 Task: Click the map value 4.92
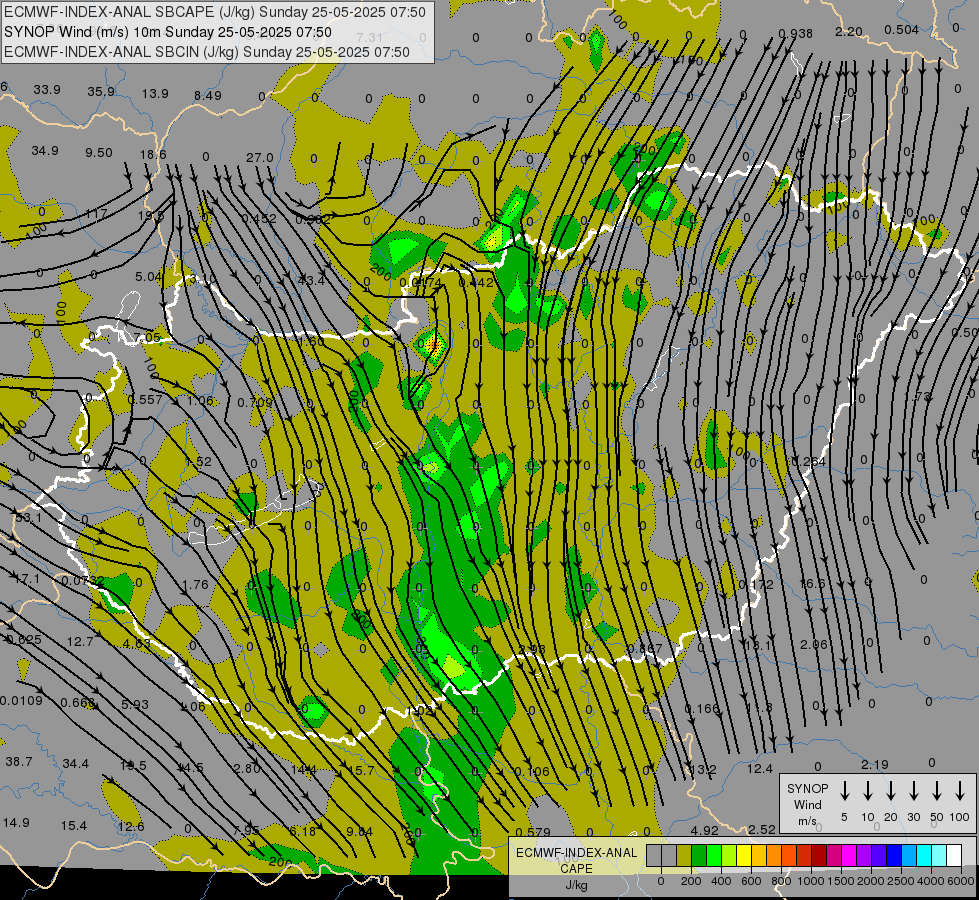click(x=704, y=831)
